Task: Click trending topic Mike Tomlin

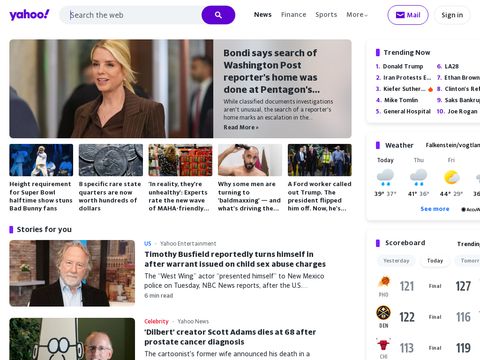Action: click(401, 100)
